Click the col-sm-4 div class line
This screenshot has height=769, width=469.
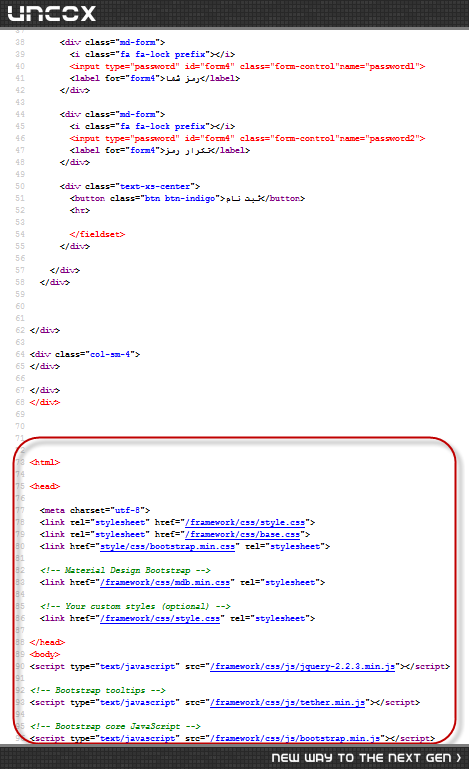pos(85,354)
